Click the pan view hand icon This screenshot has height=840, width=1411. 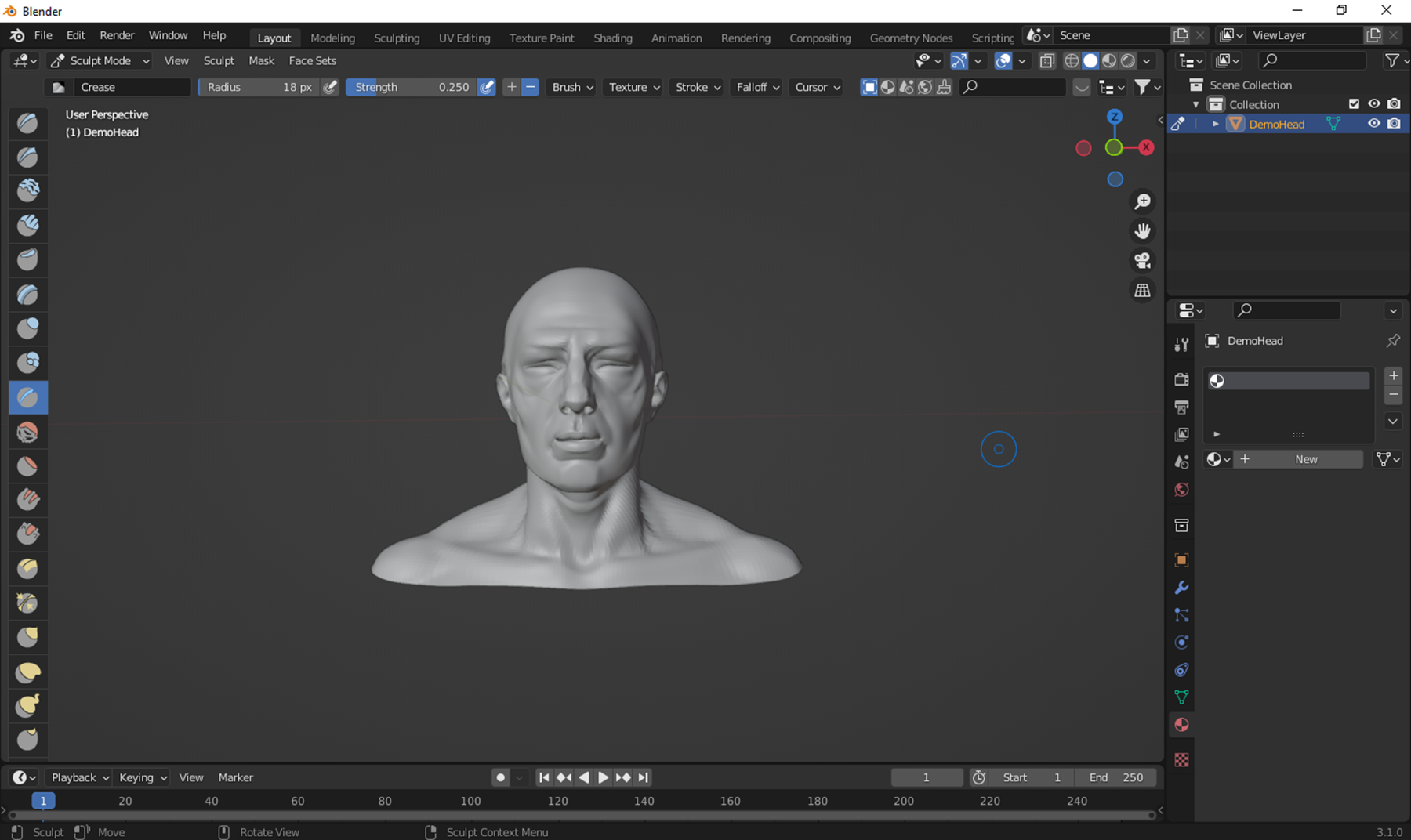(1143, 231)
